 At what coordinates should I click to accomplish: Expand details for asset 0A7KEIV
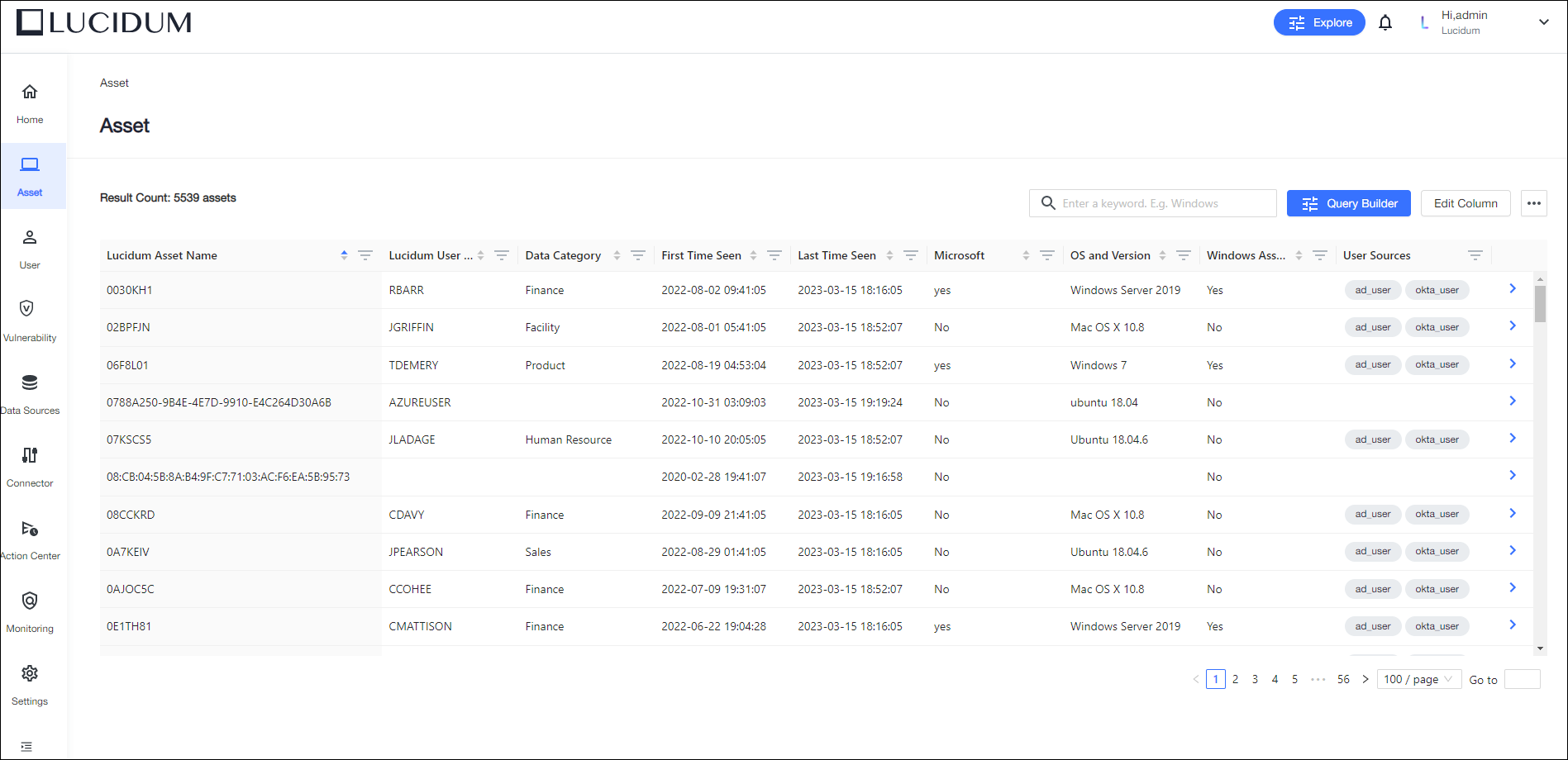(x=1513, y=550)
